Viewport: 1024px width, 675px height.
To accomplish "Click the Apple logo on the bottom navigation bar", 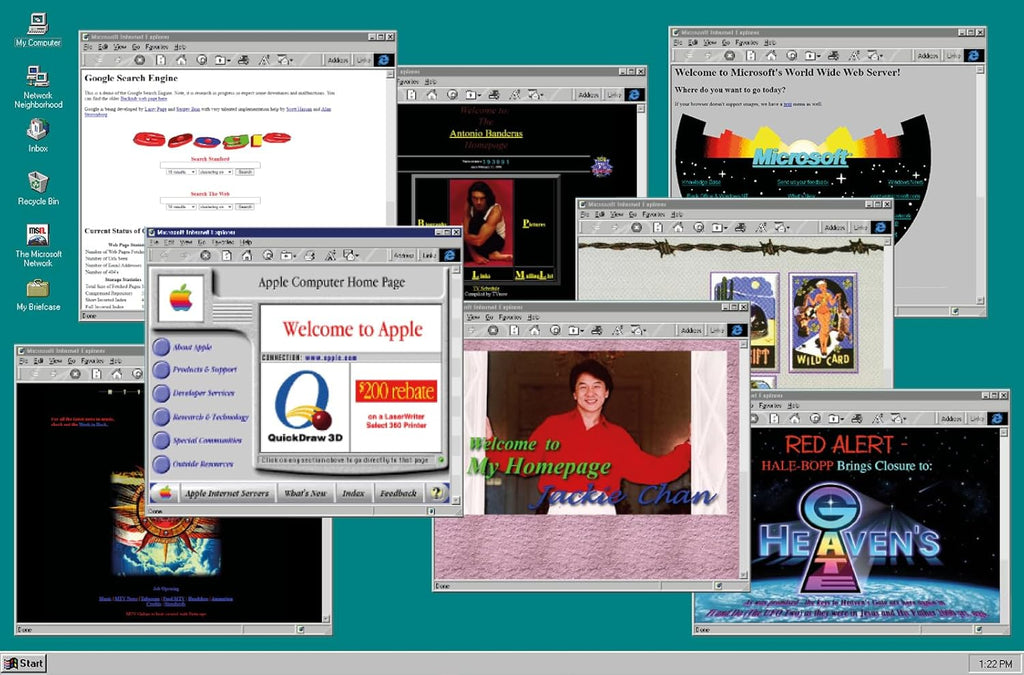I will pos(167,493).
